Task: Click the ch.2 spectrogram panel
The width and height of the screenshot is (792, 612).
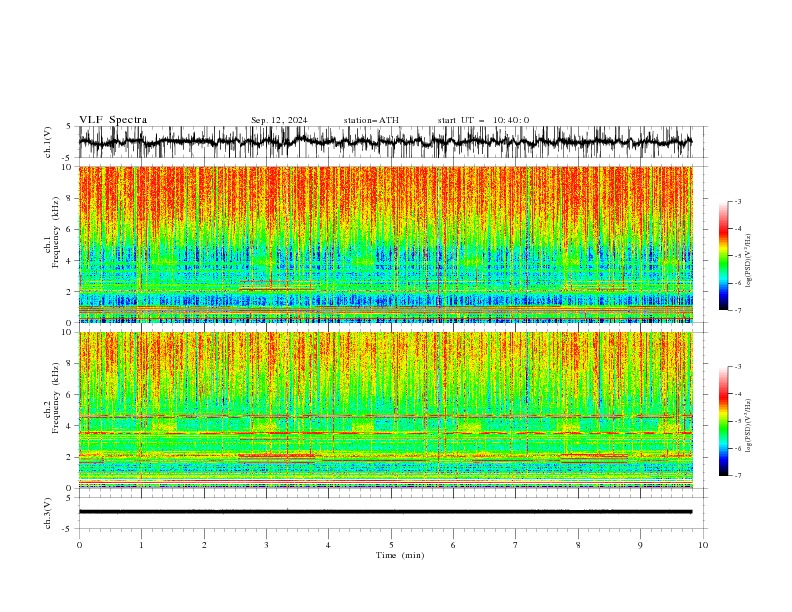Action: pos(386,410)
